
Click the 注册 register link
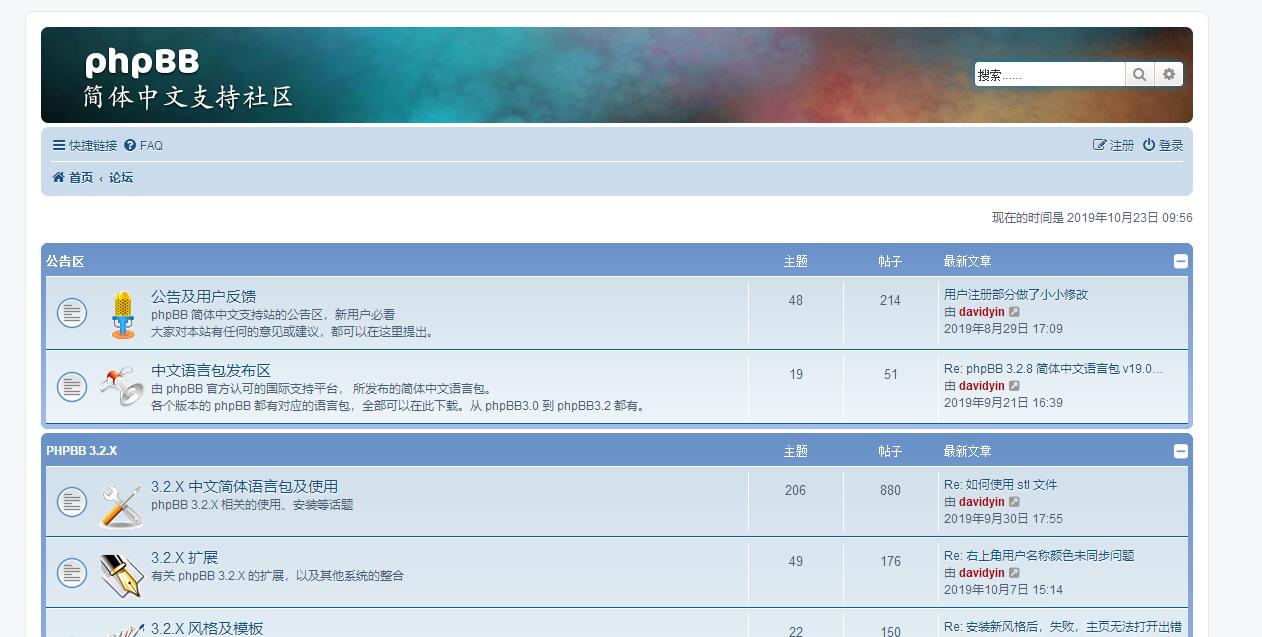[x=1114, y=145]
